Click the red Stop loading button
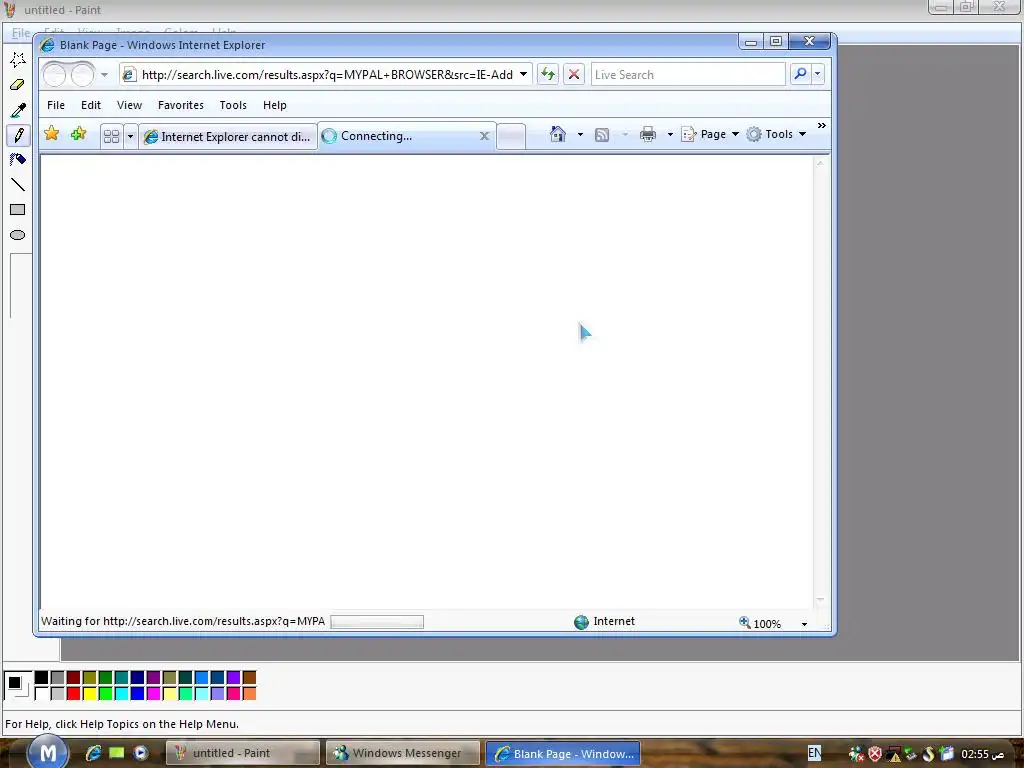Viewport: 1024px width, 768px height. (574, 74)
